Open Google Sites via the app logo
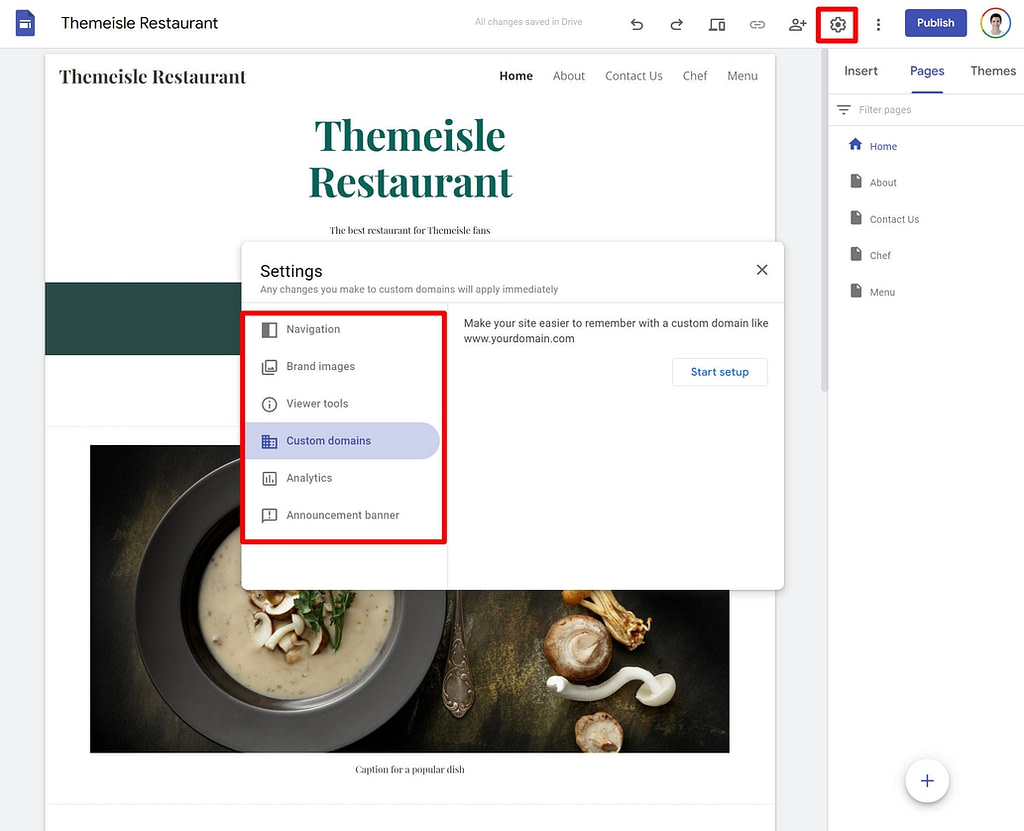Viewport: 1024px width, 831px height. [25, 22]
